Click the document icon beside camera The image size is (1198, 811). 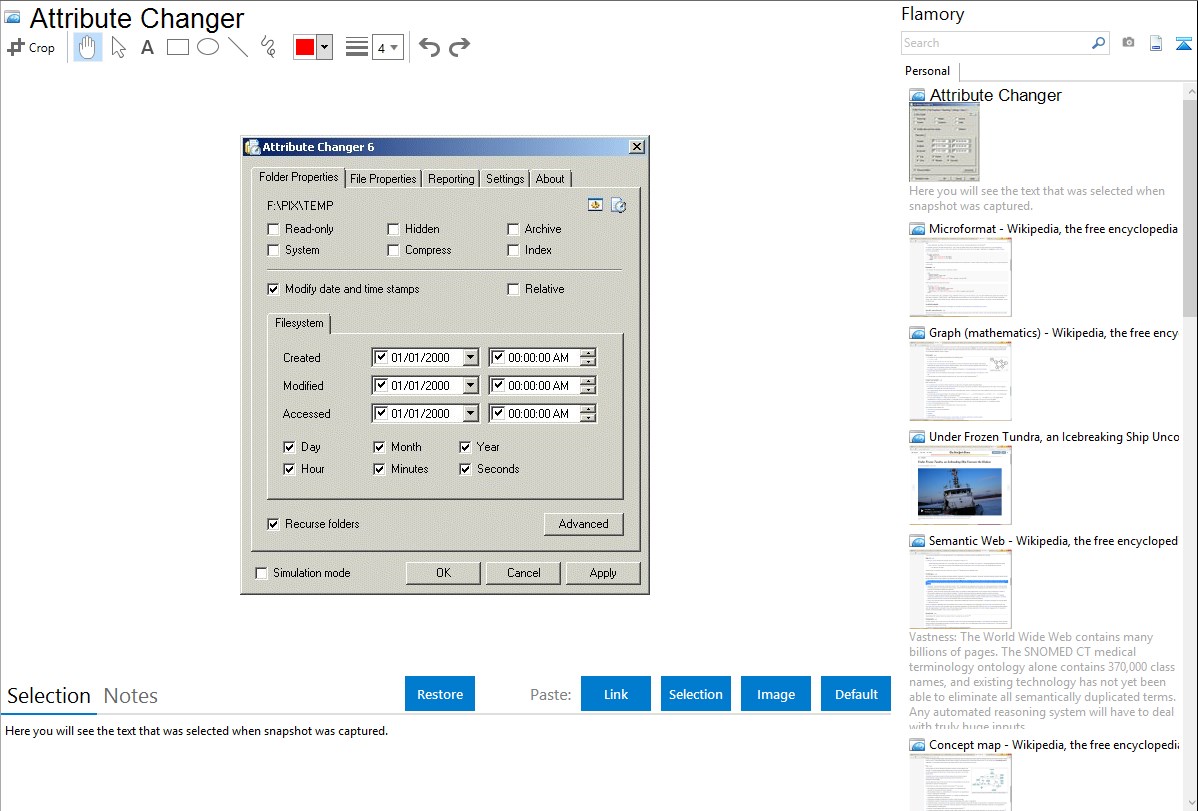pyautogui.click(x=1156, y=43)
